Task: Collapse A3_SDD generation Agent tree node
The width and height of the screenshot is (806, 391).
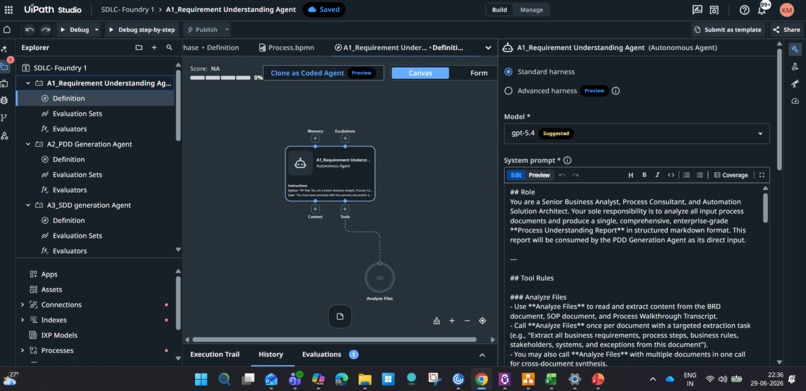Action: [28, 206]
